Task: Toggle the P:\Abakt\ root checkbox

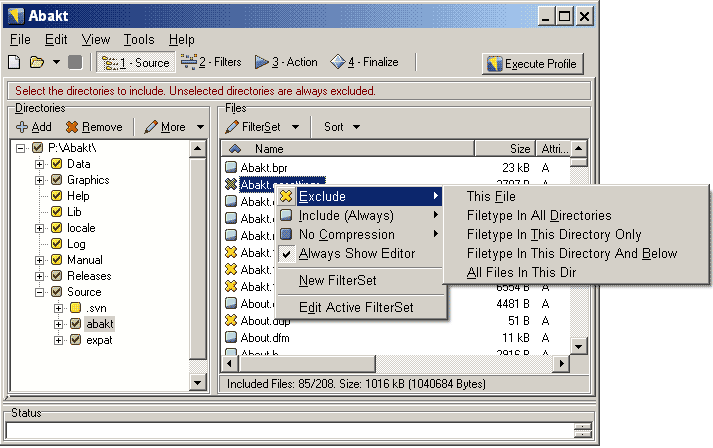Action: pos(38,148)
